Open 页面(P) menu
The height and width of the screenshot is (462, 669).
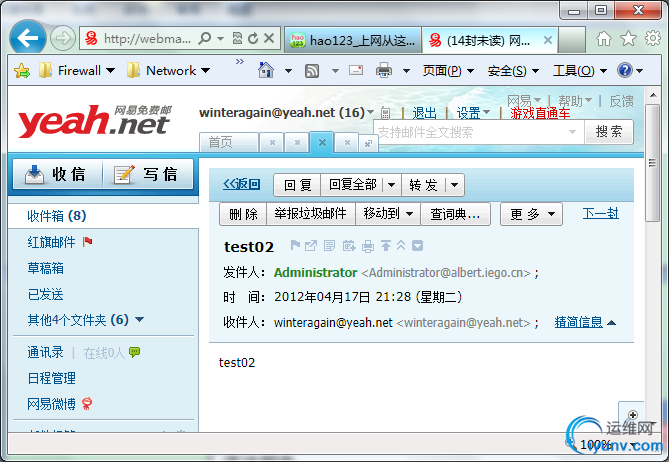tap(448, 70)
